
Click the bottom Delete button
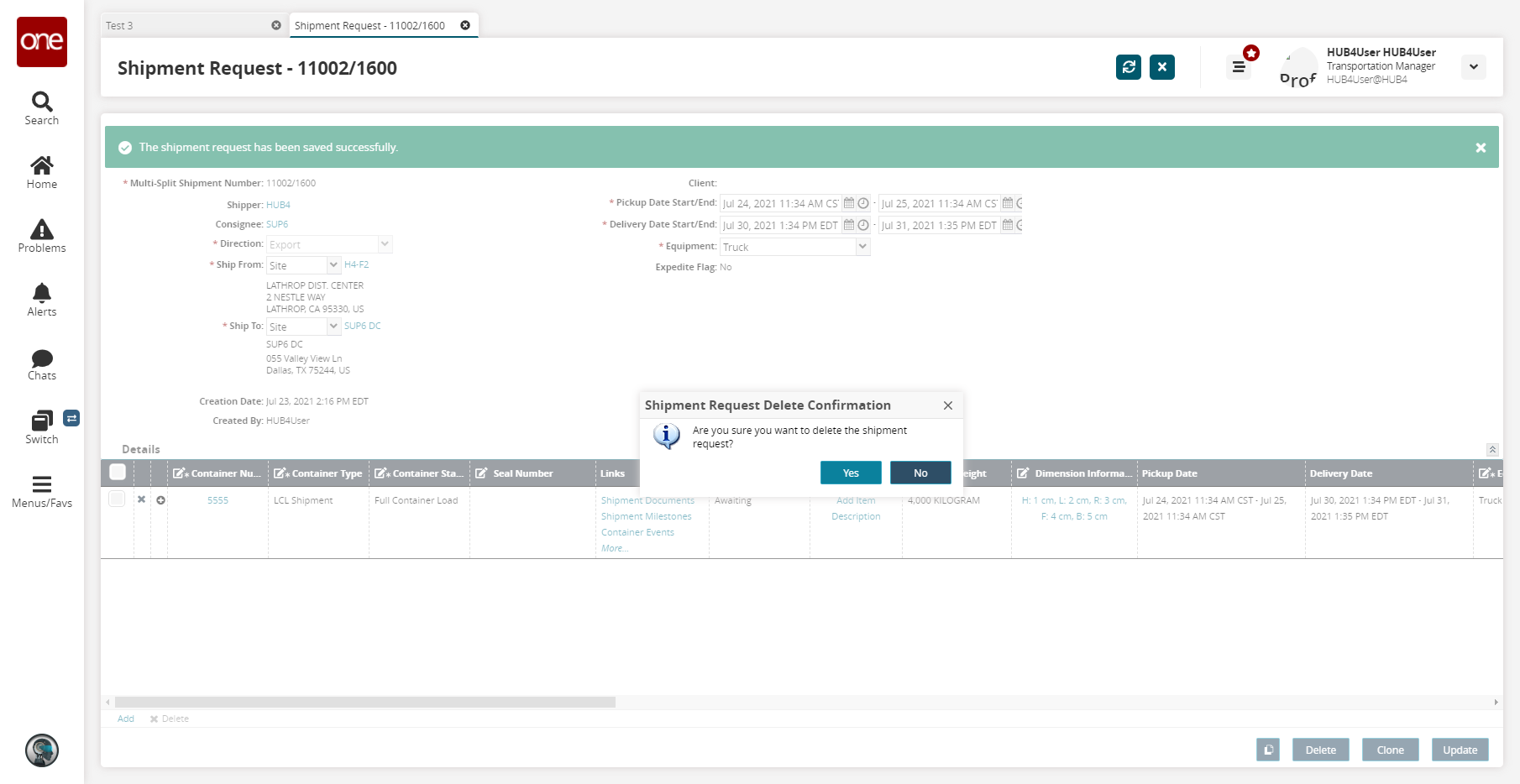[1321, 750]
